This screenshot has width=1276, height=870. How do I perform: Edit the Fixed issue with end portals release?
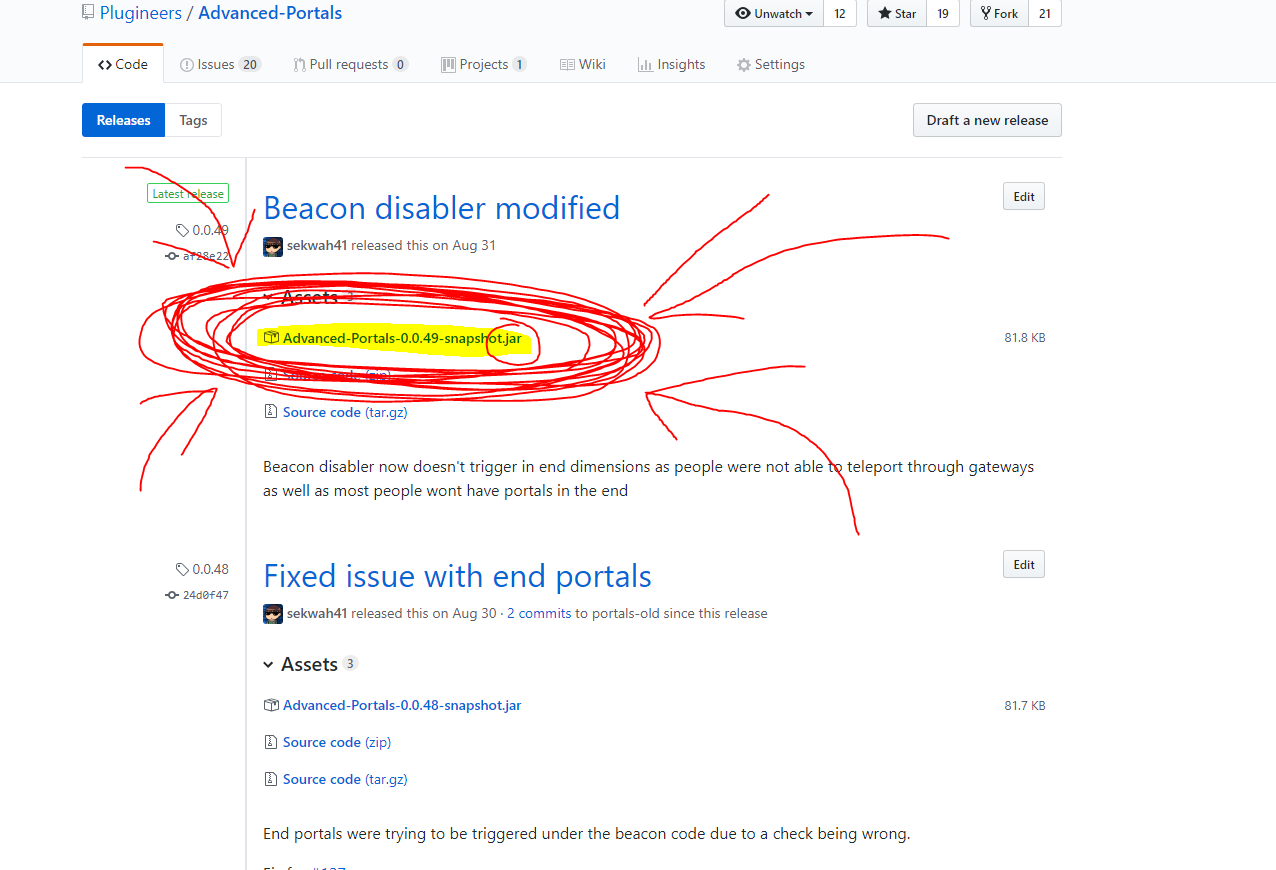1024,564
